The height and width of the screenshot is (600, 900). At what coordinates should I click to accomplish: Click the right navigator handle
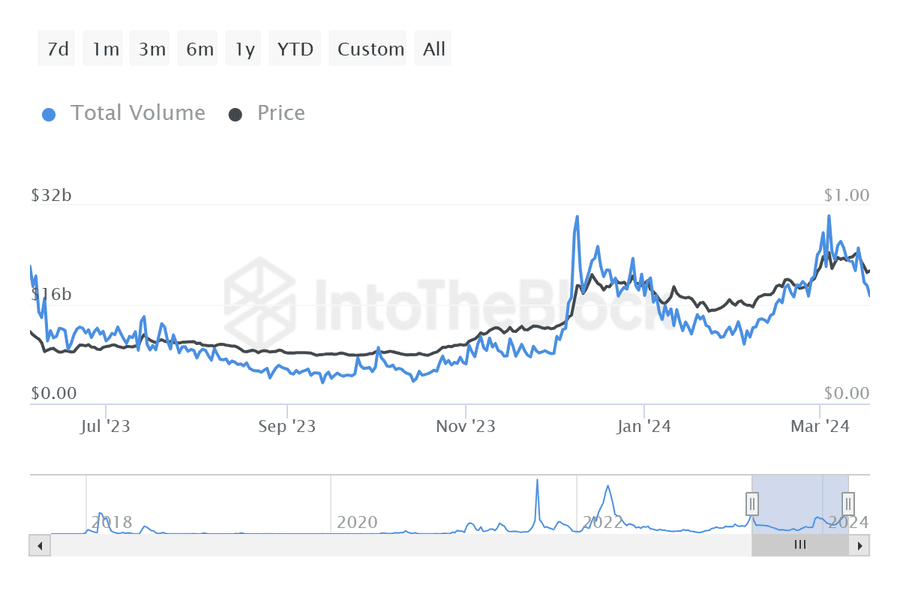pos(849,505)
